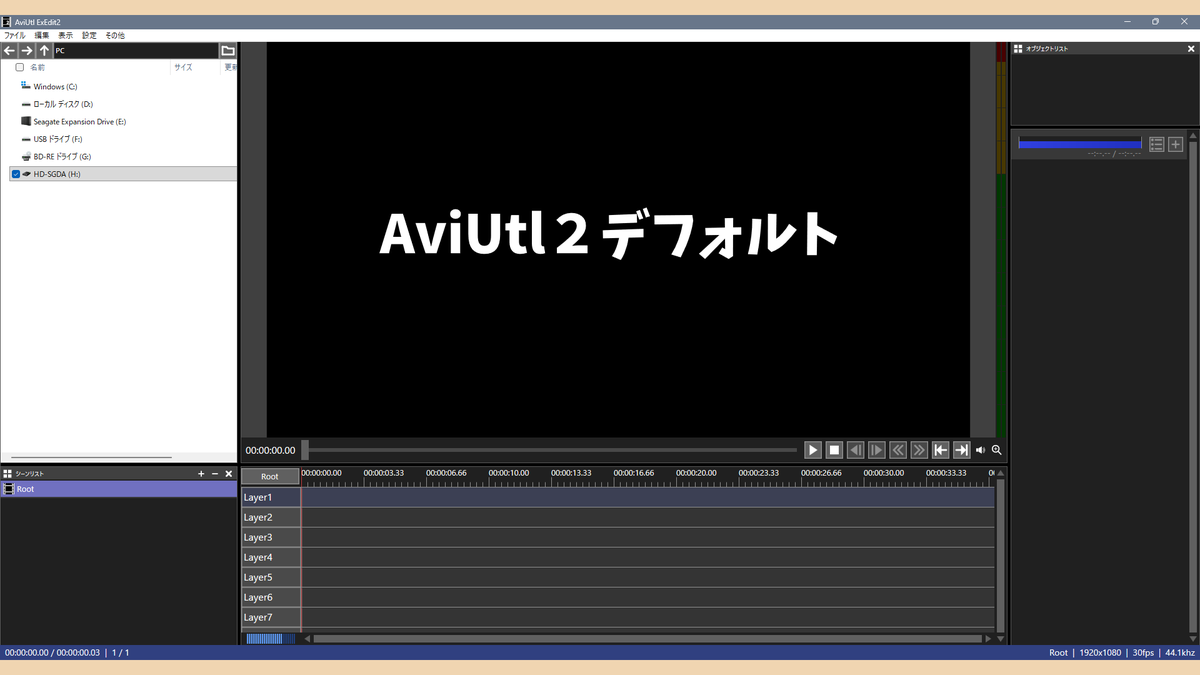
Task: Click the preview seek bar handle
Action: coord(306,450)
